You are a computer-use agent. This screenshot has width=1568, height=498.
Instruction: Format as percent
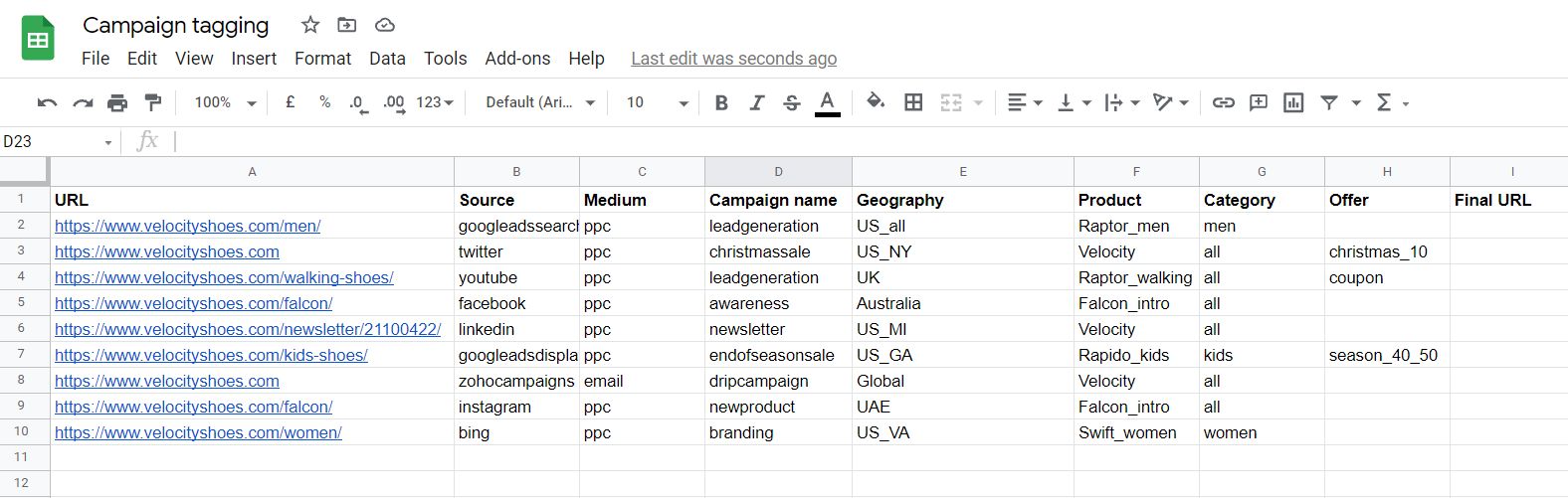pyautogui.click(x=324, y=102)
